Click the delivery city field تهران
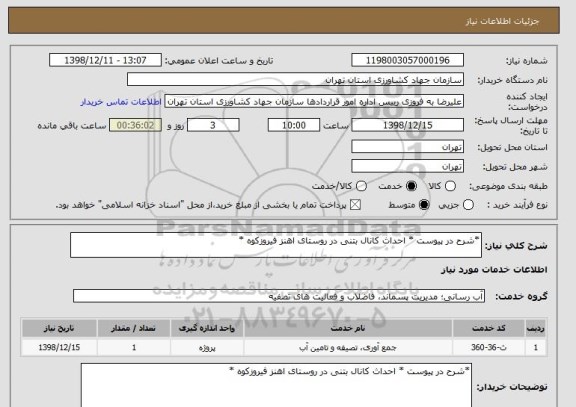The width and height of the screenshot is (576, 407). (407, 166)
